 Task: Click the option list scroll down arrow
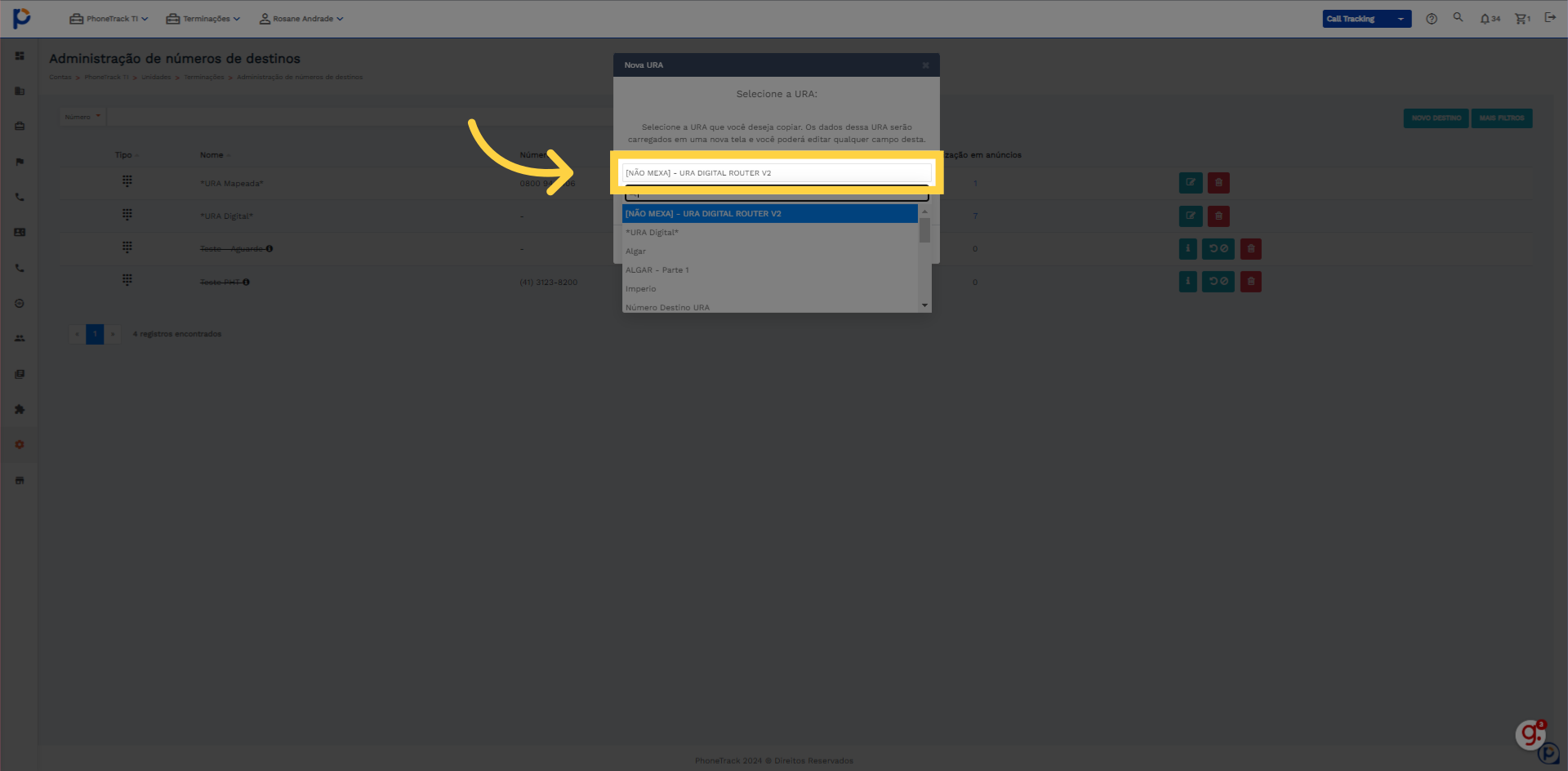(924, 305)
